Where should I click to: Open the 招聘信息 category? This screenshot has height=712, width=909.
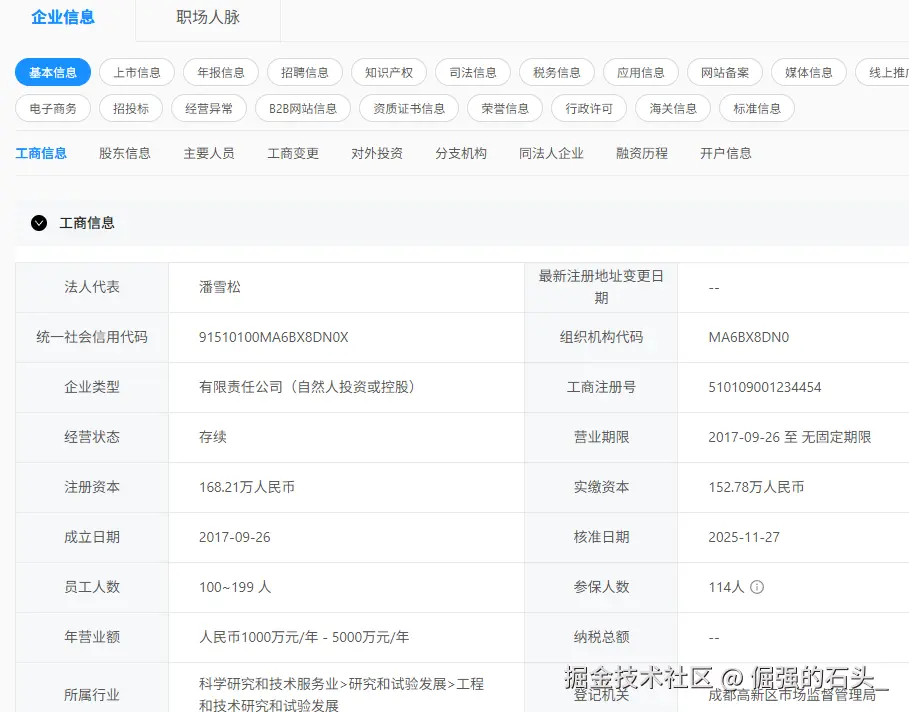click(x=305, y=72)
